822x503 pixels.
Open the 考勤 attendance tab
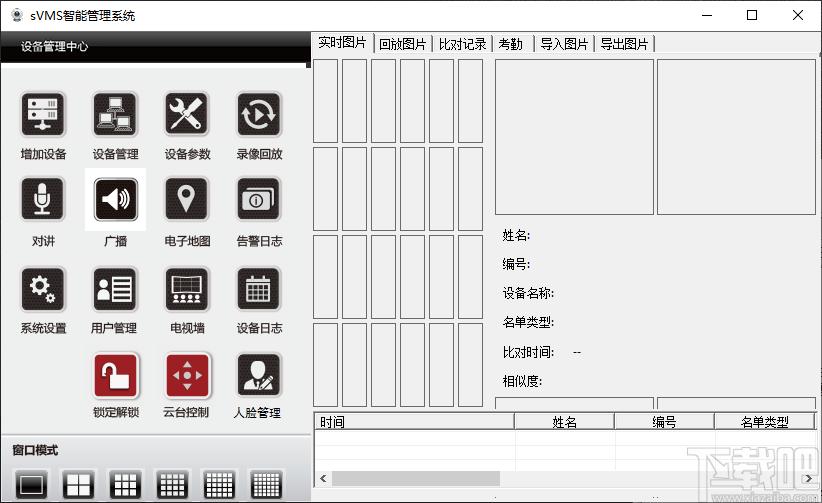(x=513, y=44)
